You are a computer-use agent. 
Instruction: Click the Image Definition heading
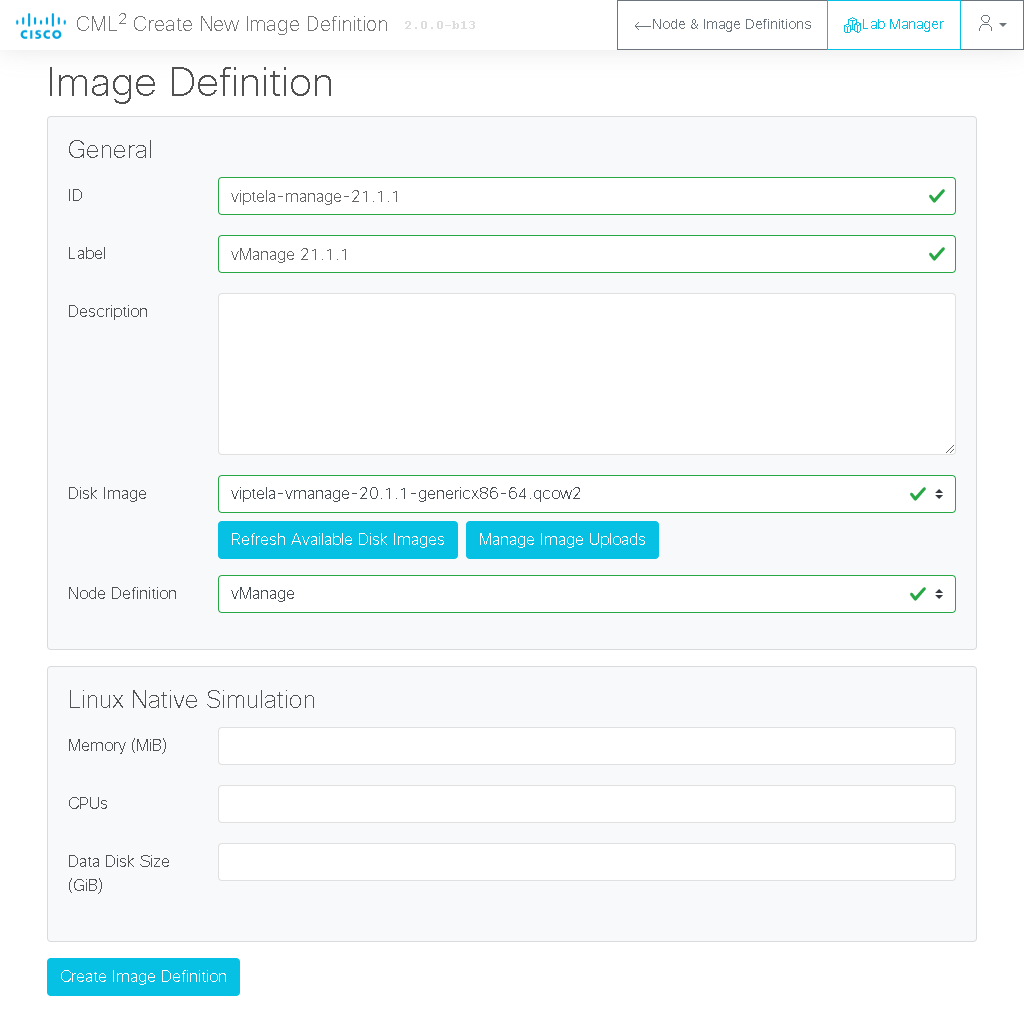(x=190, y=83)
